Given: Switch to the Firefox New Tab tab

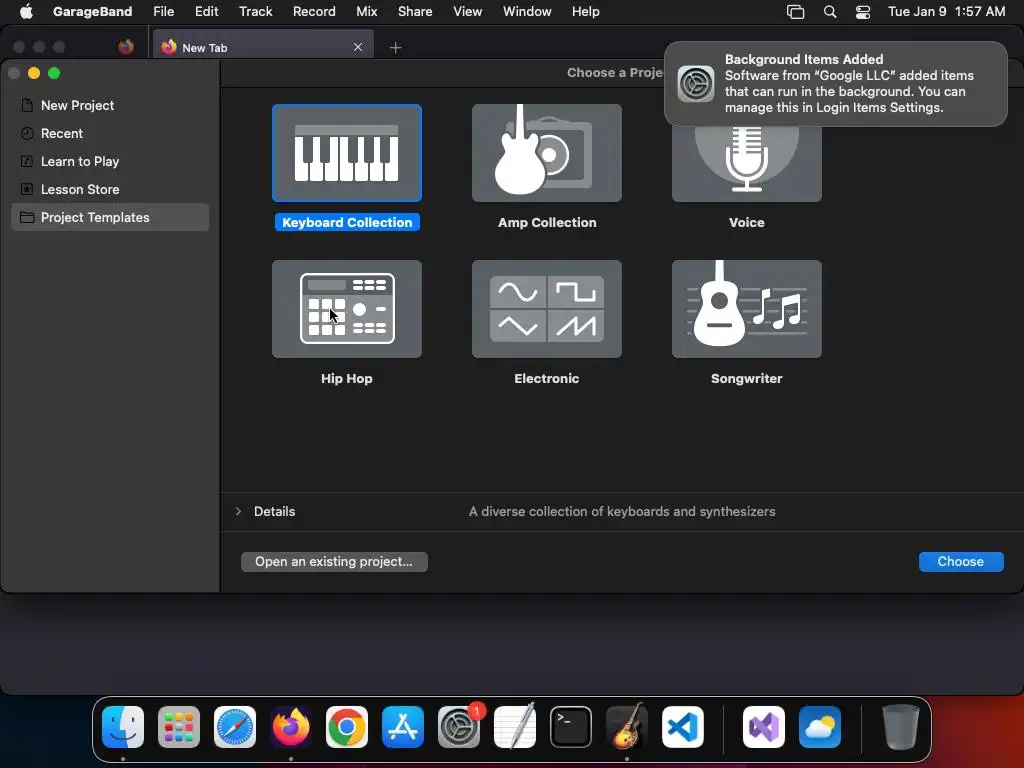Looking at the screenshot, I should tap(261, 48).
